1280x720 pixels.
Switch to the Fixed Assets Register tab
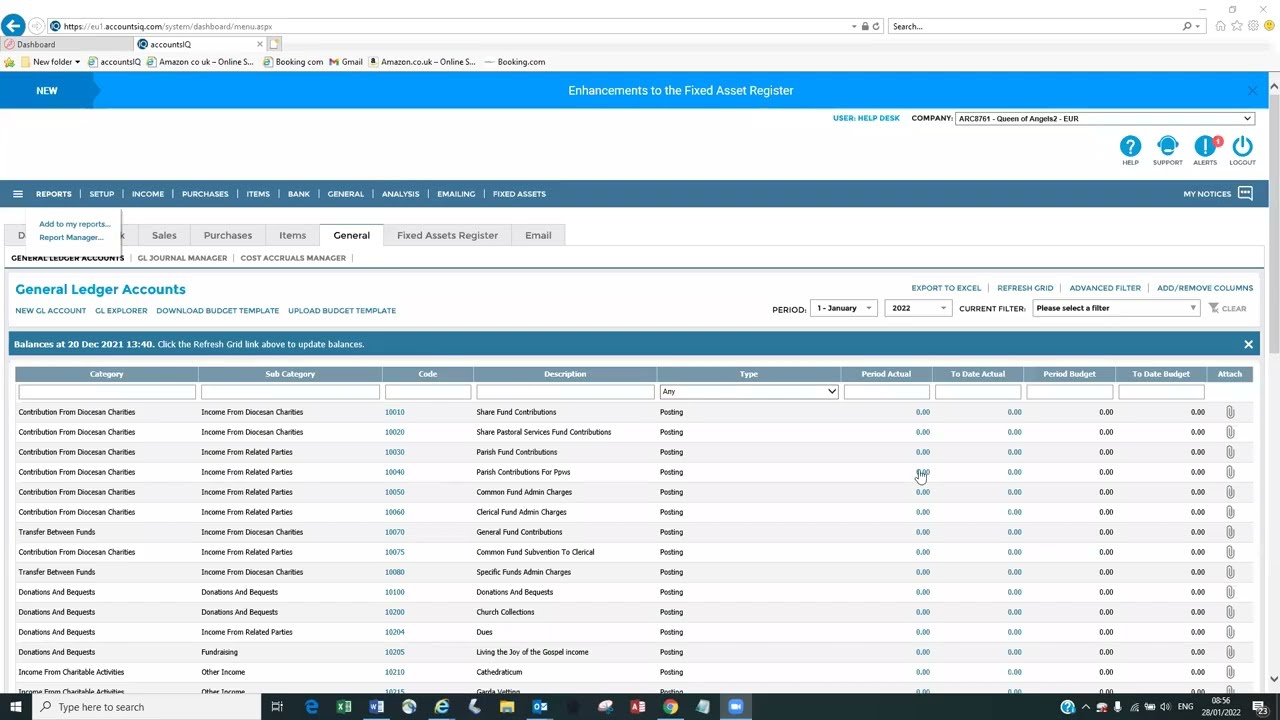coord(447,235)
